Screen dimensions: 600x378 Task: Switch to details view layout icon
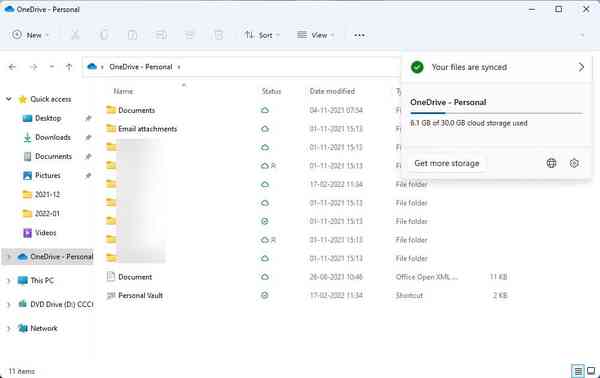pyautogui.click(x=578, y=371)
